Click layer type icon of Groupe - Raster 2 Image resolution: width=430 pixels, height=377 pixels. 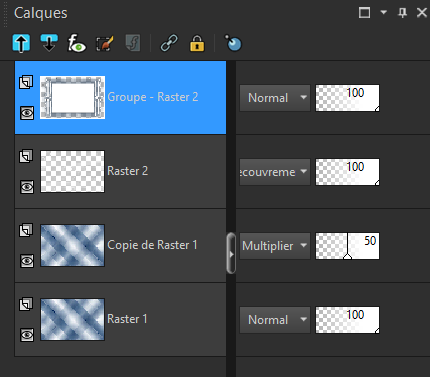[x=26, y=82]
